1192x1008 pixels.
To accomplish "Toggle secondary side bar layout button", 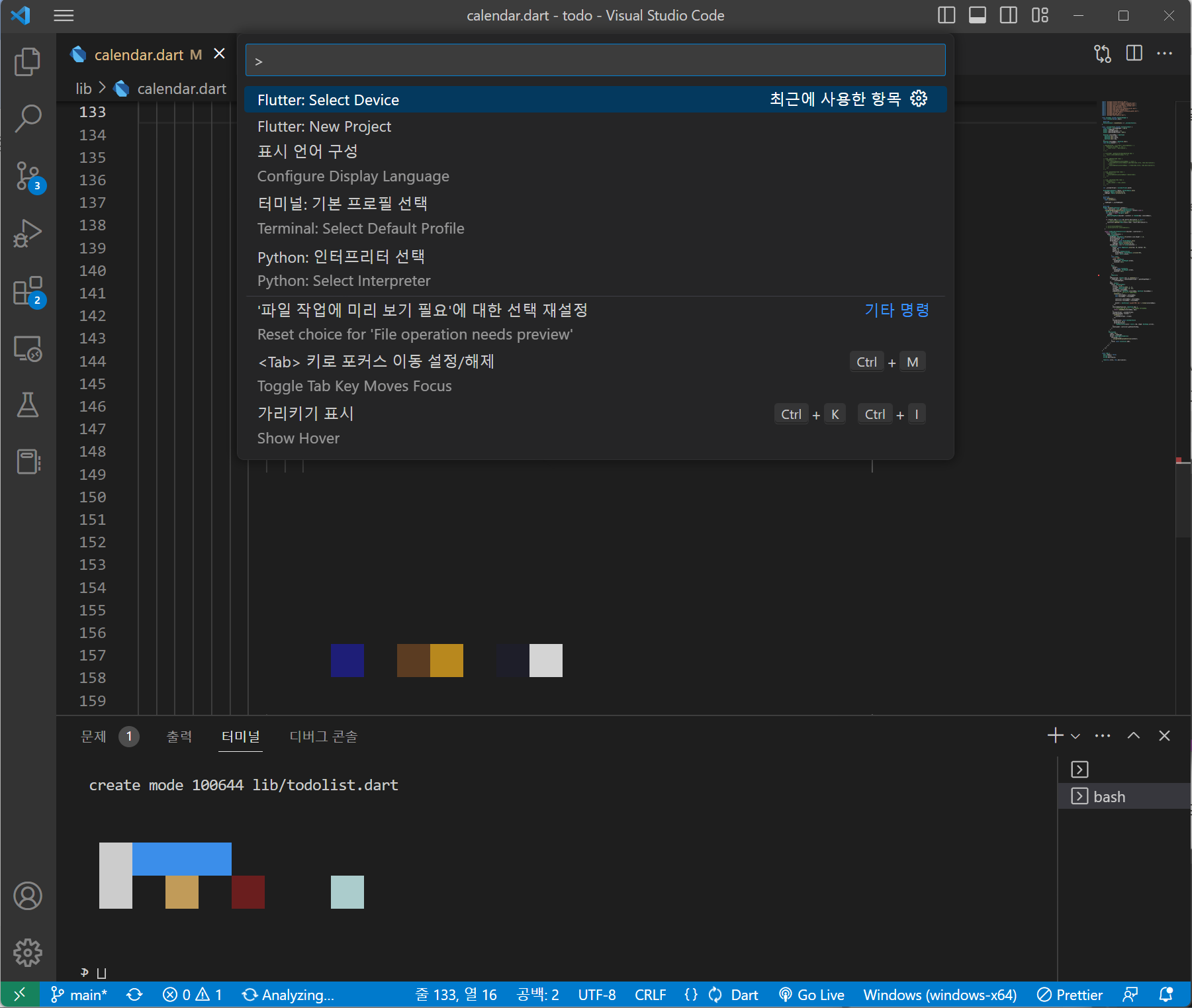I will coord(1009,15).
